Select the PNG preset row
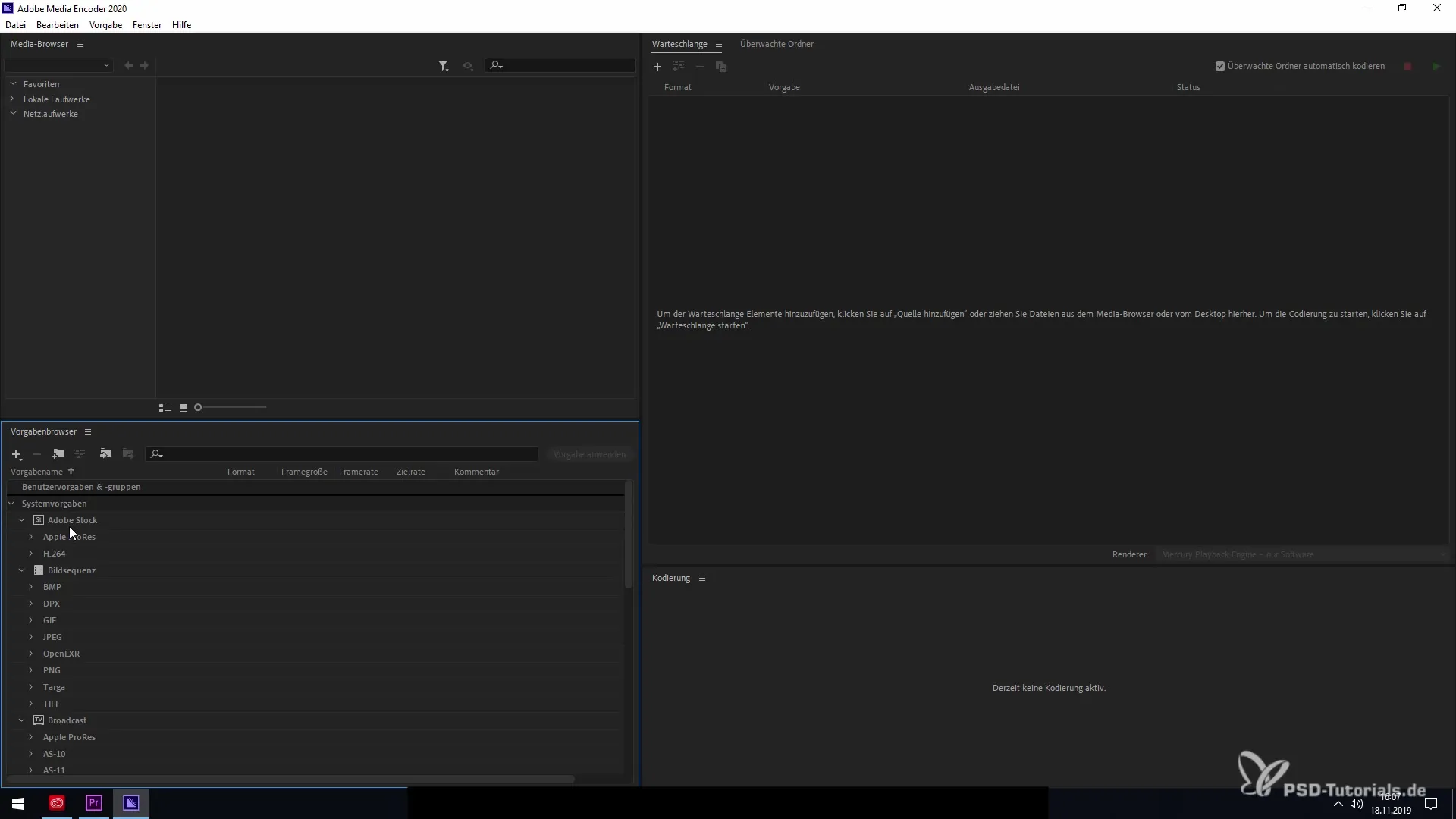This screenshot has height=819, width=1456. [x=315, y=670]
